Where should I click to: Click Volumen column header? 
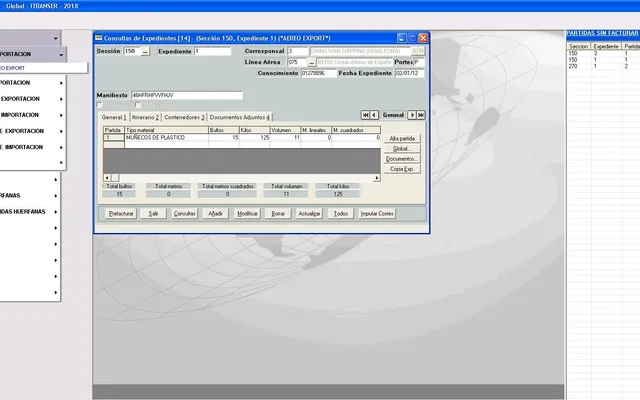pos(285,130)
